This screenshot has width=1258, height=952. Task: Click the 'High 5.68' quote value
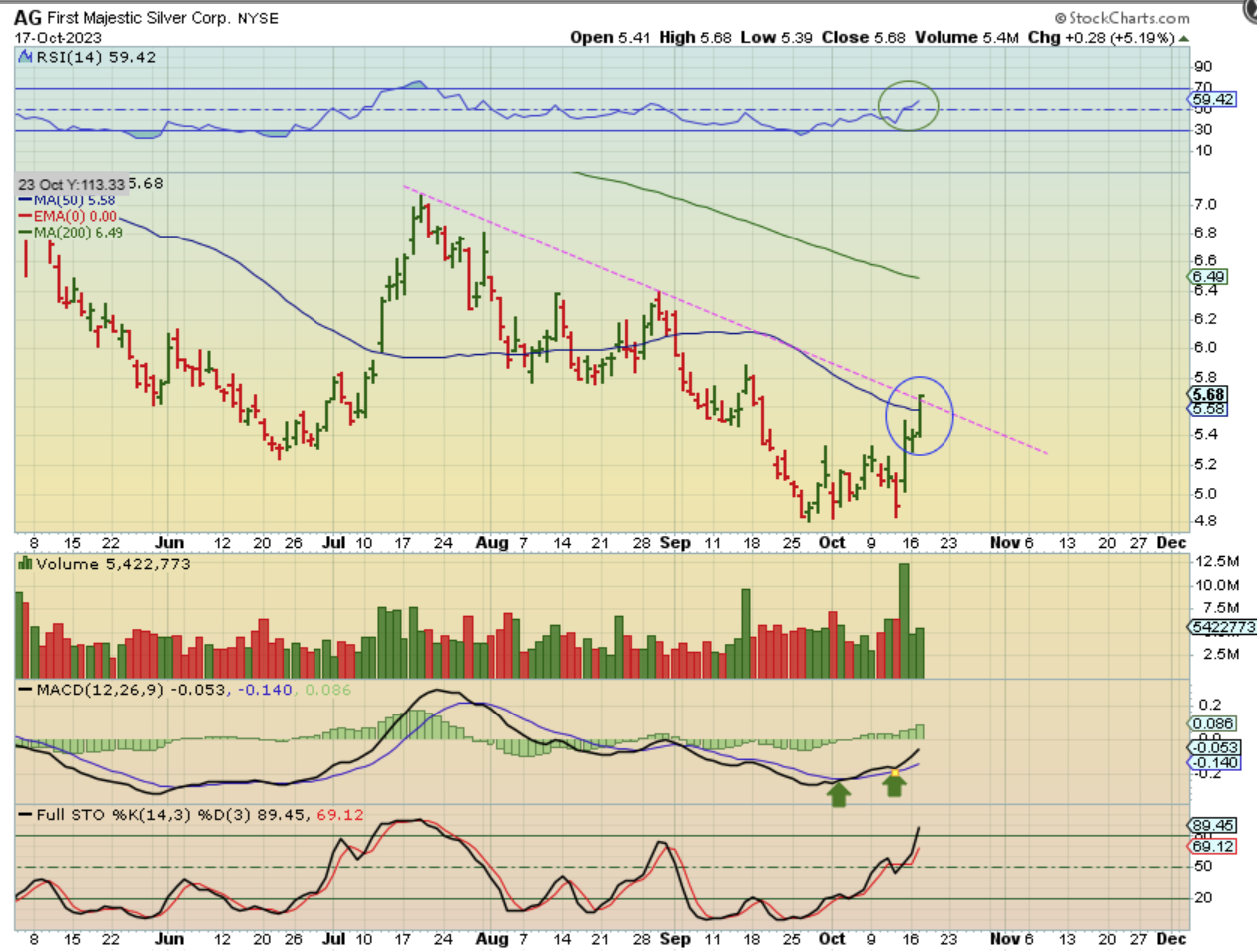(695, 37)
